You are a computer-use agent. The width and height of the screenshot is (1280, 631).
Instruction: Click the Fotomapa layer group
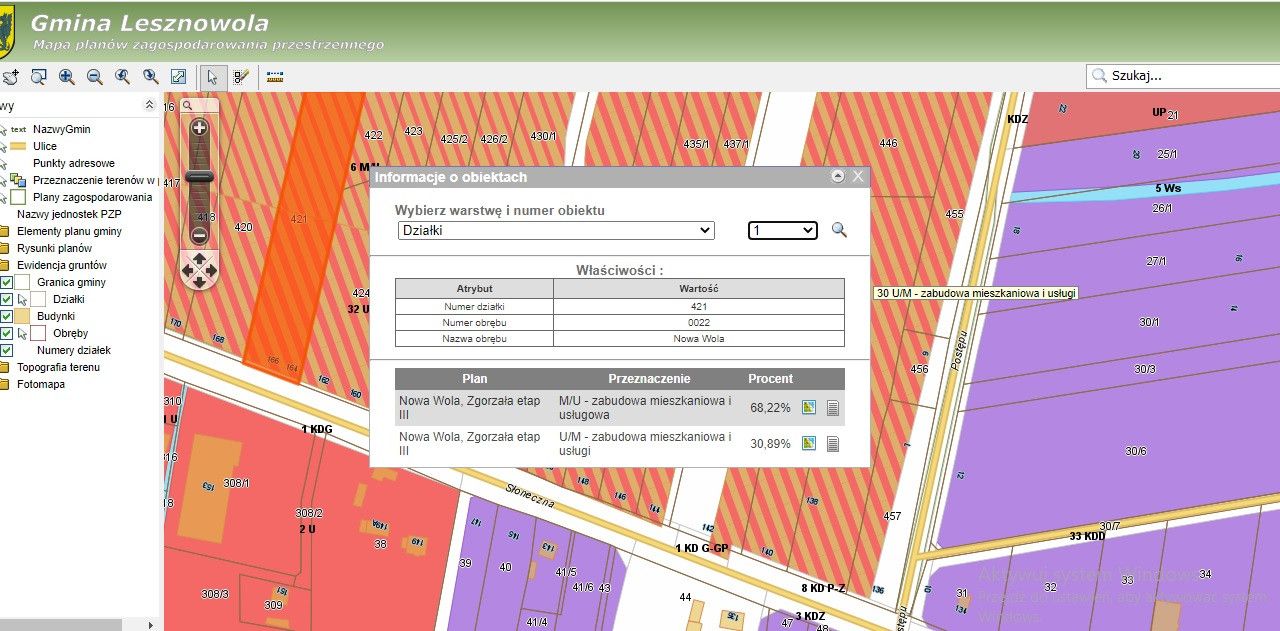pyautogui.click(x=40, y=385)
